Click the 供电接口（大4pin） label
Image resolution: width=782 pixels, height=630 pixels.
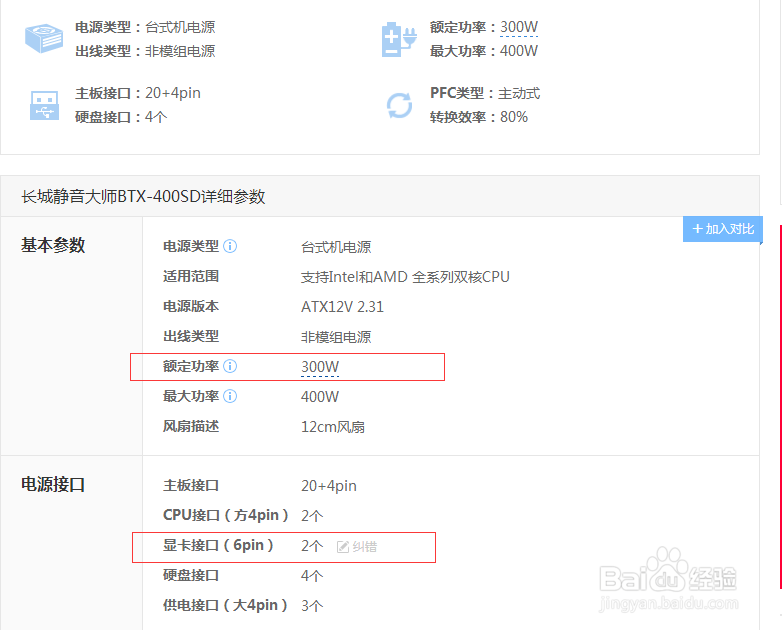(225, 605)
